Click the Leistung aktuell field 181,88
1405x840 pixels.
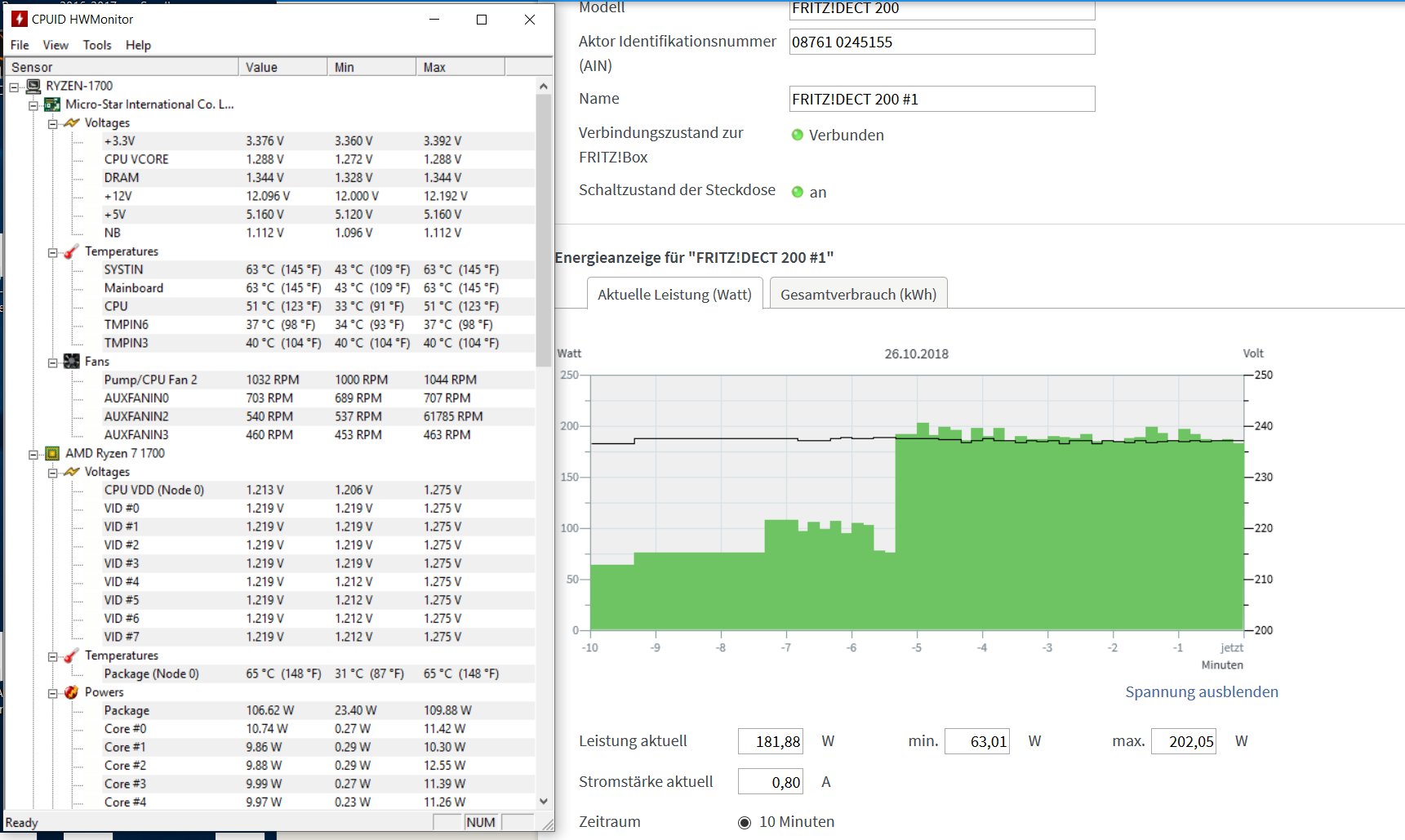coord(771,741)
